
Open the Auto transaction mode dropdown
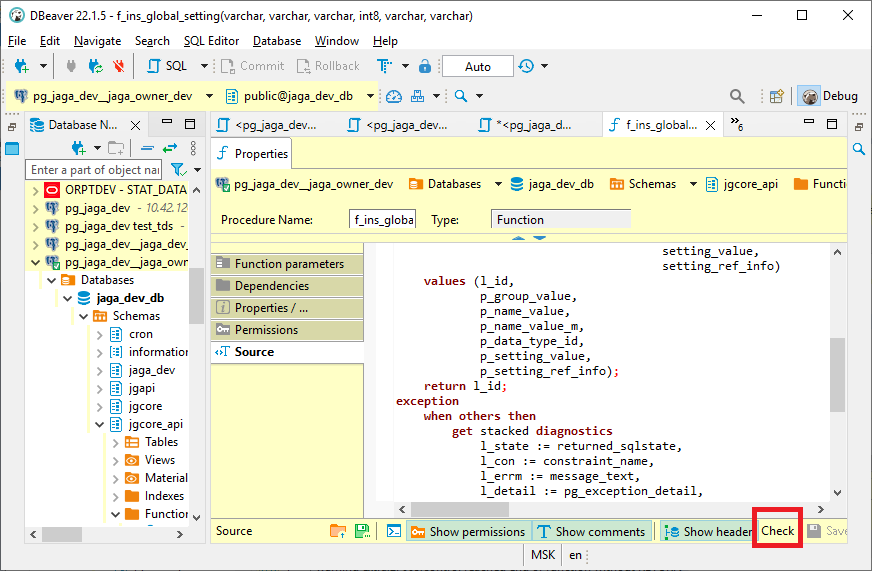[478, 66]
